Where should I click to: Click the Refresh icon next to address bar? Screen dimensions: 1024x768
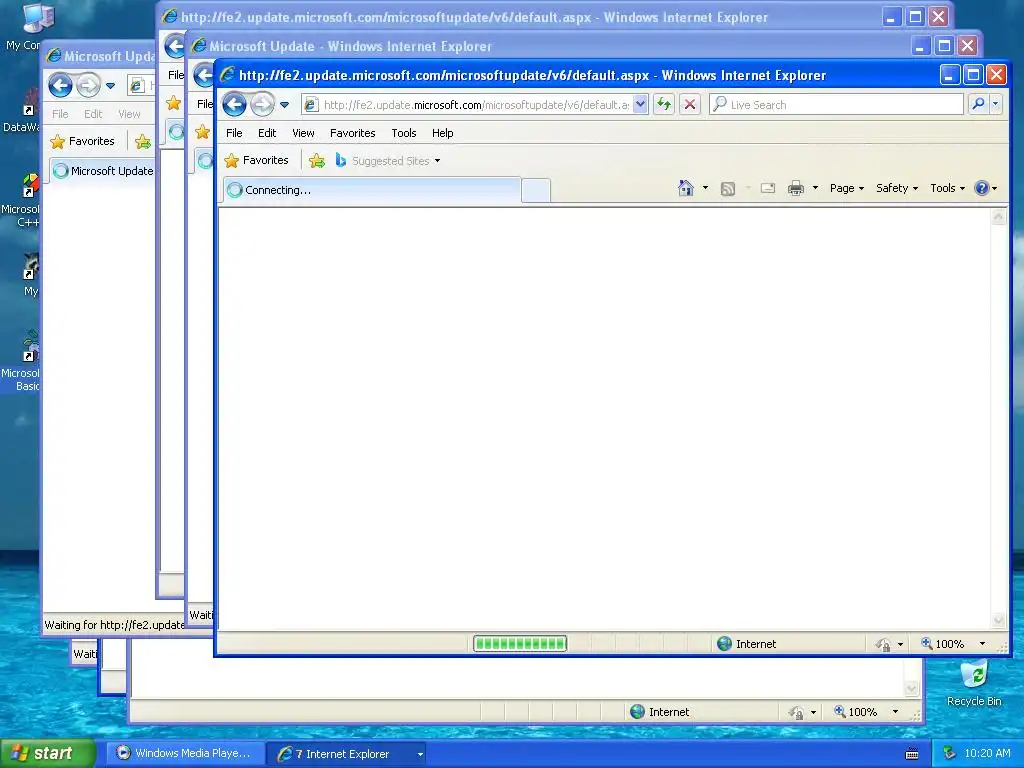(664, 104)
